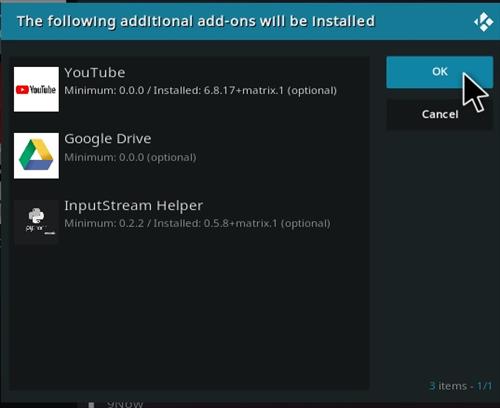Click Google Drive's Minimum 0.0.0 optional line
The image size is (500, 408).
pyautogui.click(x=130, y=157)
